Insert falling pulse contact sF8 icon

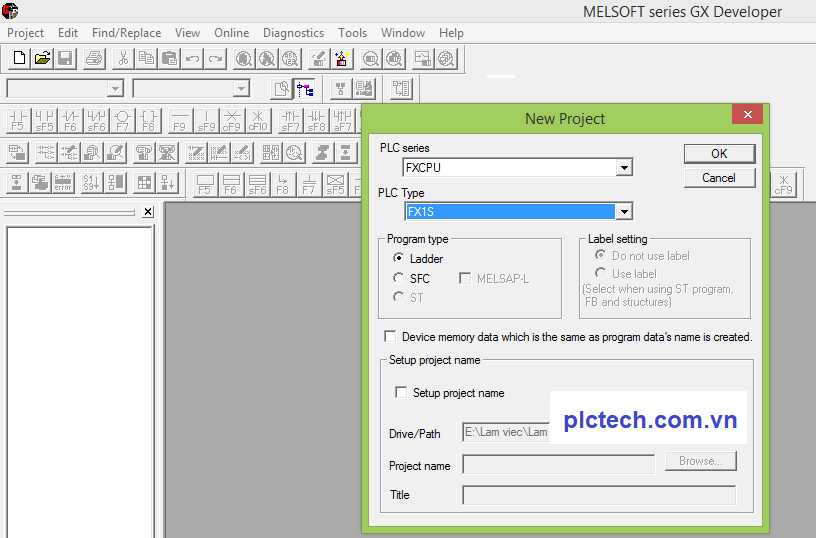[316, 121]
